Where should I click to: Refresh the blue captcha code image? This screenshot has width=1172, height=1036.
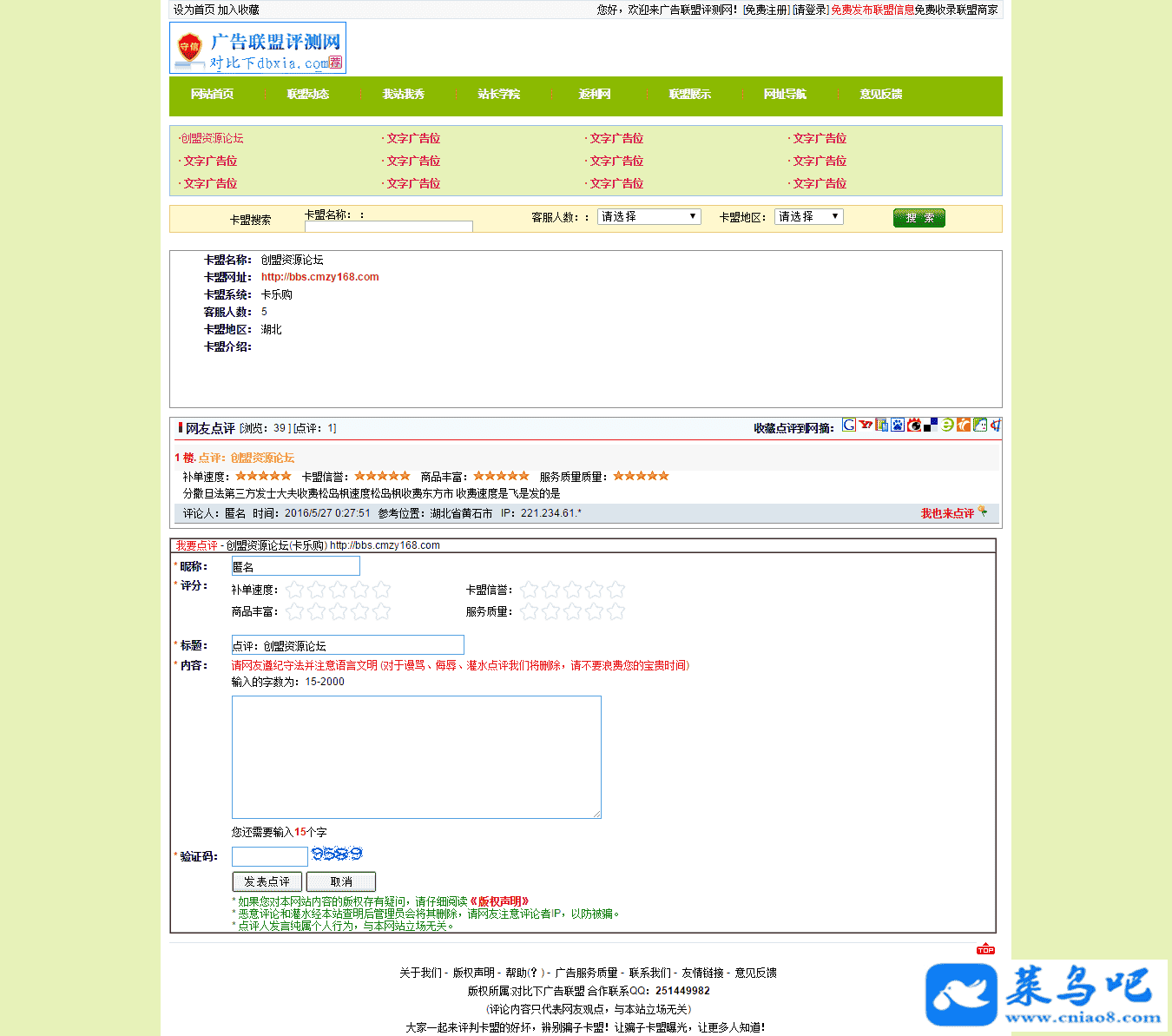click(x=337, y=855)
